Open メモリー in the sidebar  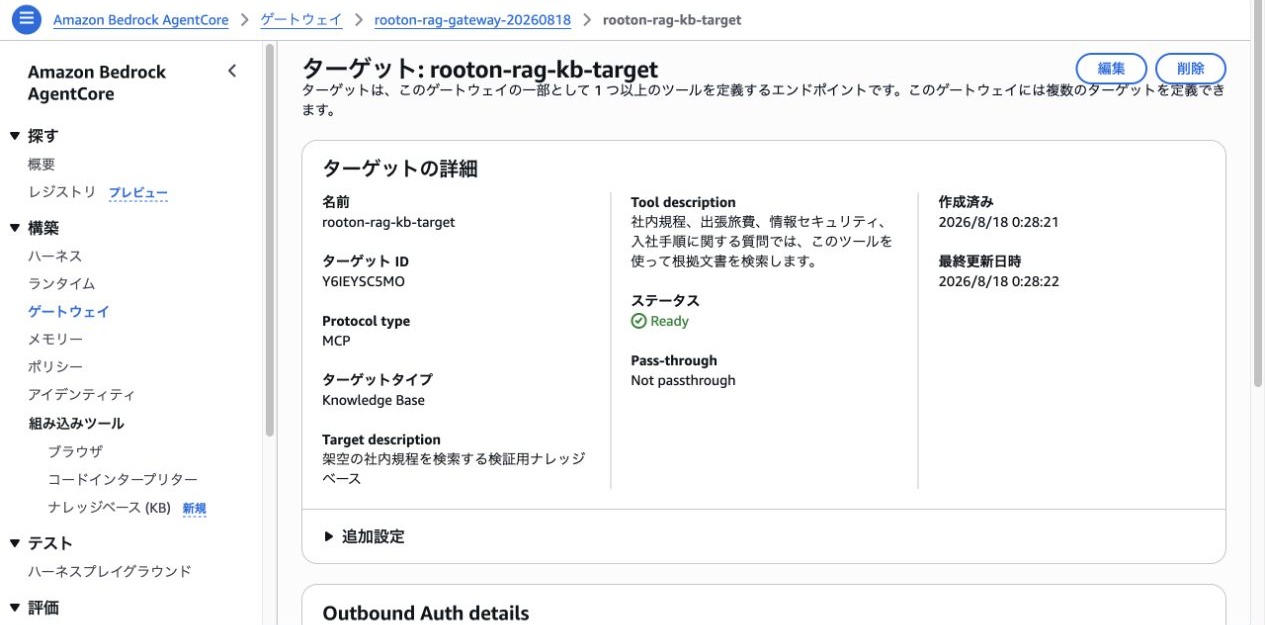[x=55, y=340]
